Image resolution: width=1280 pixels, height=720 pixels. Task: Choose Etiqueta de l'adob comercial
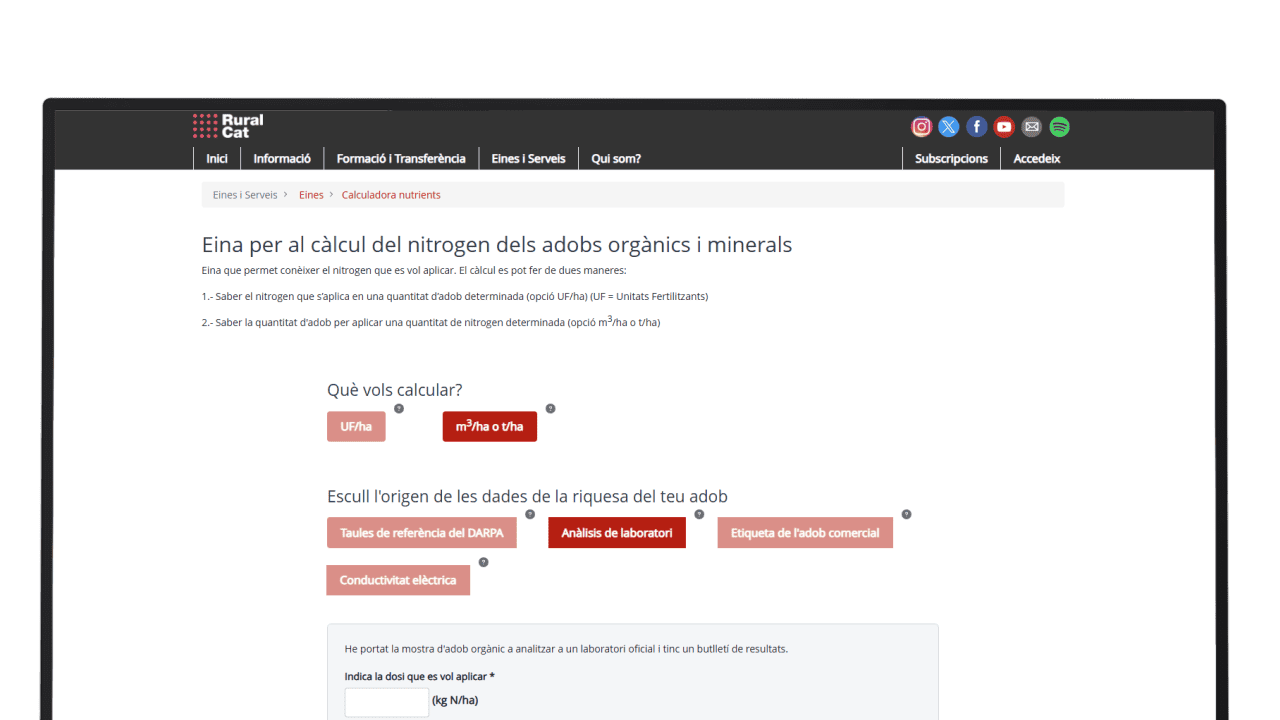click(x=805, y=533)
